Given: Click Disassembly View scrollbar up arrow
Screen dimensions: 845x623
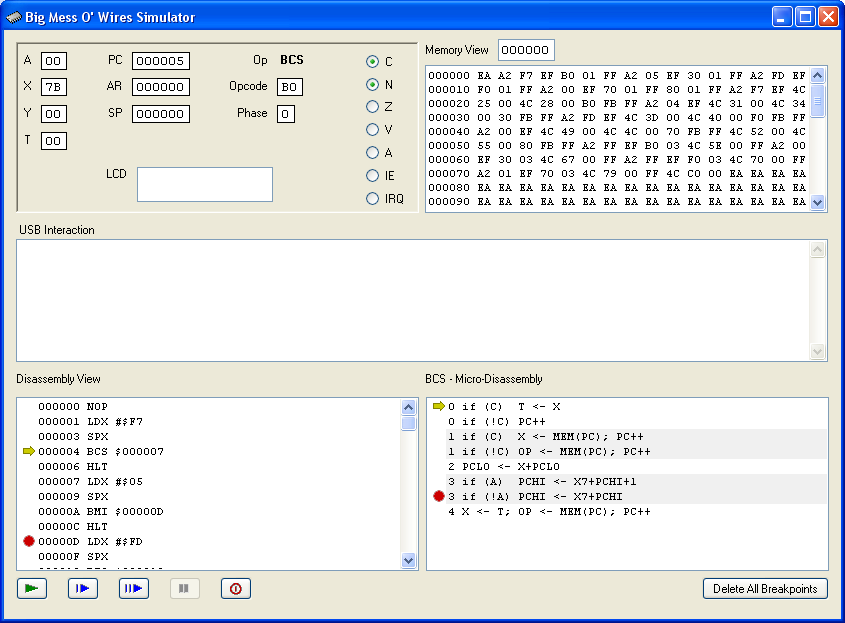Looking at the screenshot, I should (408, 407).
